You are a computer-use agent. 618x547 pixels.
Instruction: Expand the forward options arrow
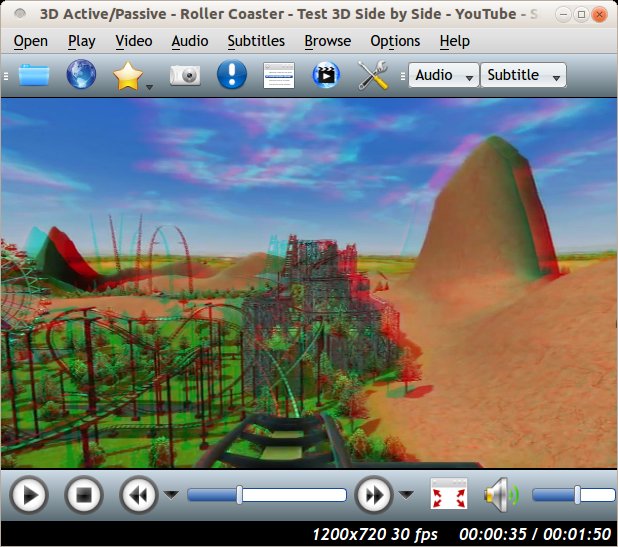pyautogui.click(x=406, y=494)
